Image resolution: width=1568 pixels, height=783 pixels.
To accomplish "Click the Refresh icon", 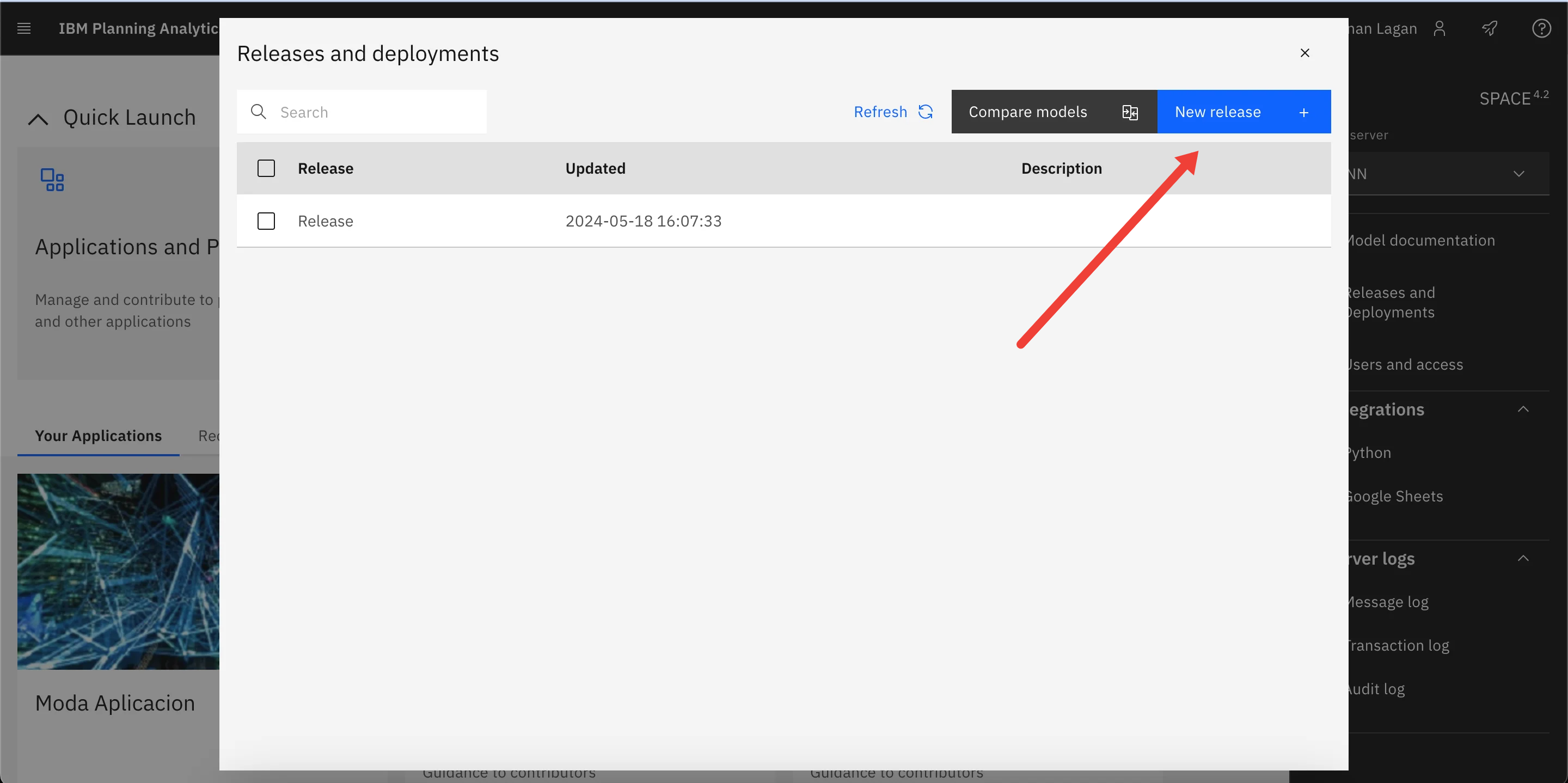I will pos(926,111).
